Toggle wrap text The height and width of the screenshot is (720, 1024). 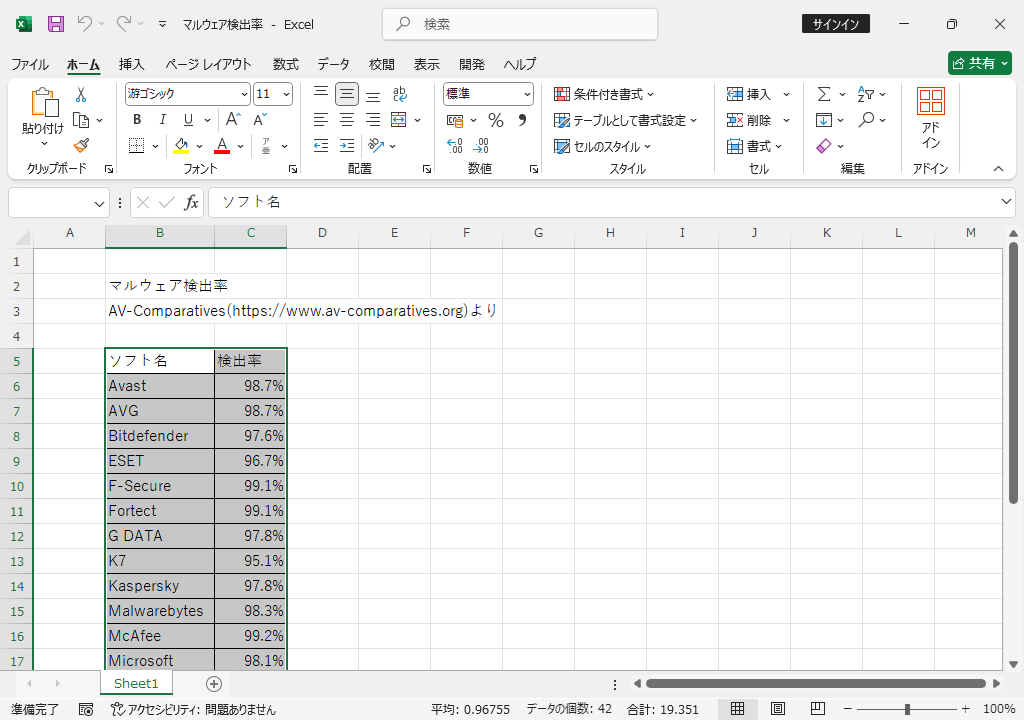[400, 94]
